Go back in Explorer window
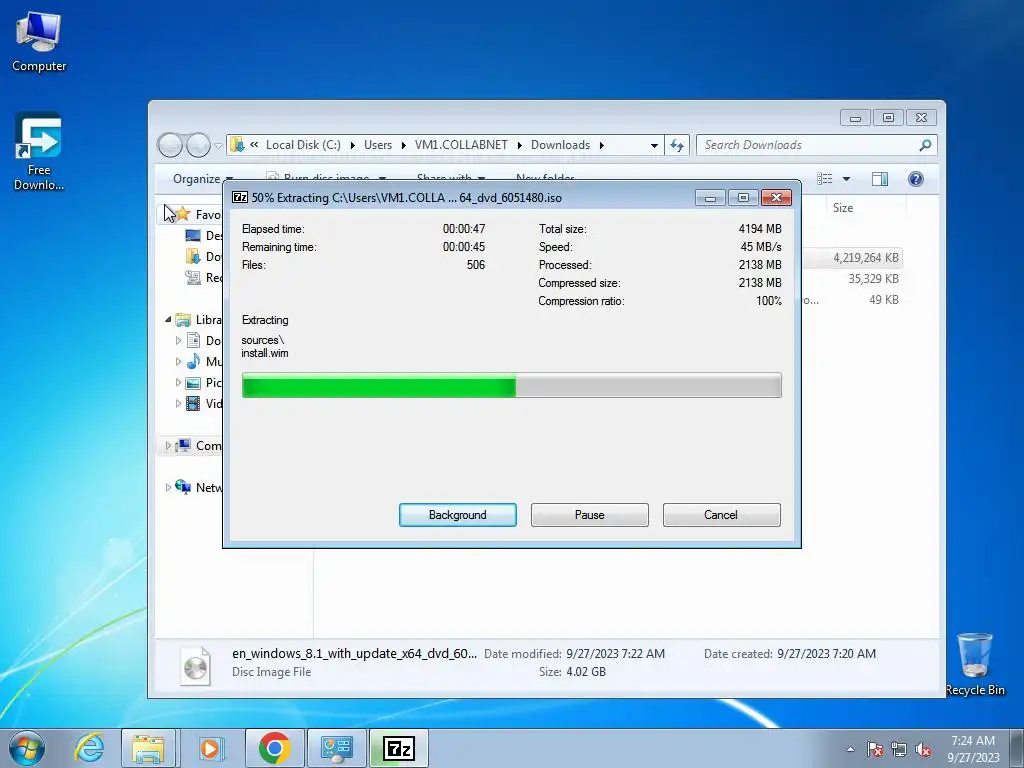The width and height of the screenshot is (1024, 768). point(170,145)
